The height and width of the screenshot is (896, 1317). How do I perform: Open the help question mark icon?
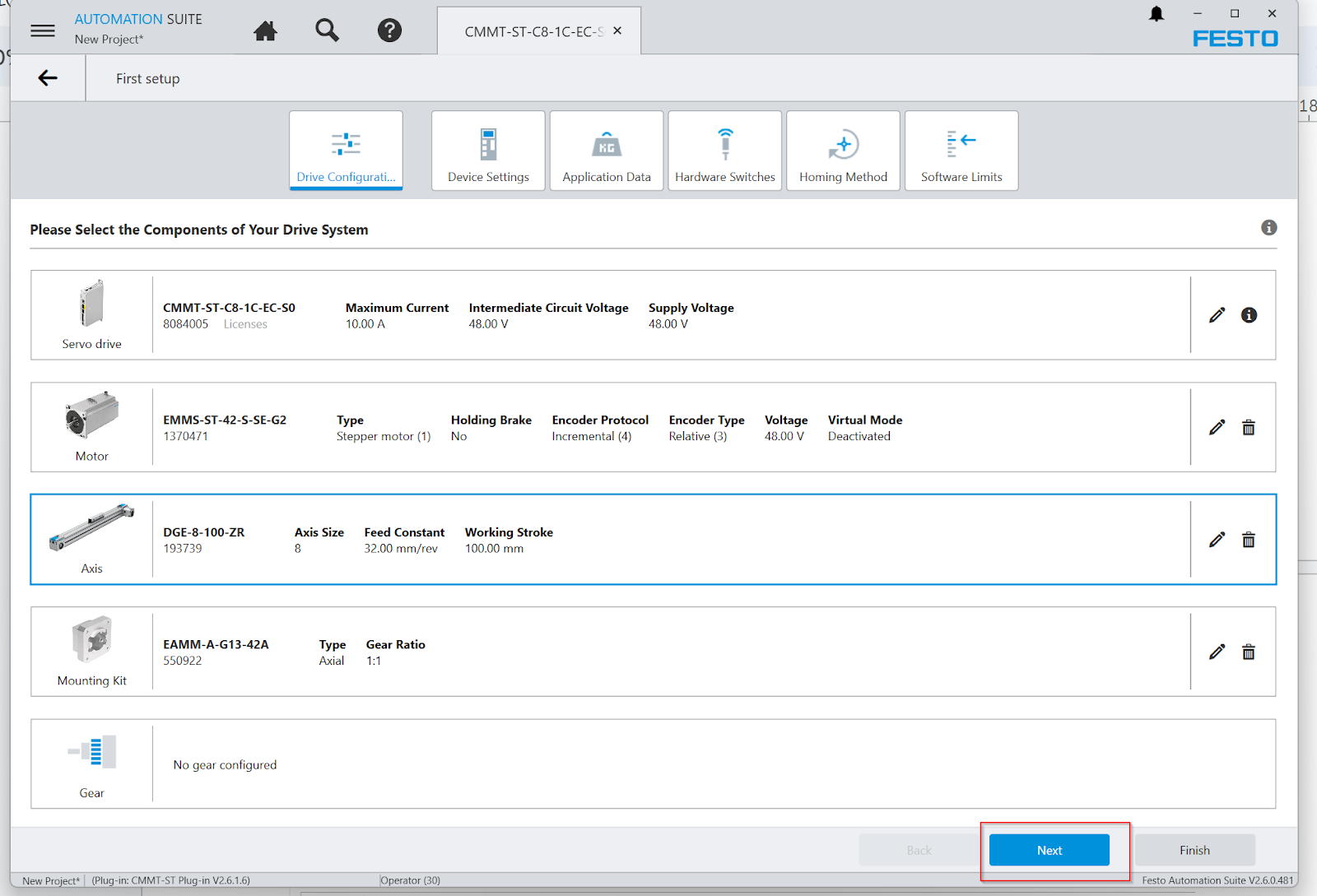389,30
